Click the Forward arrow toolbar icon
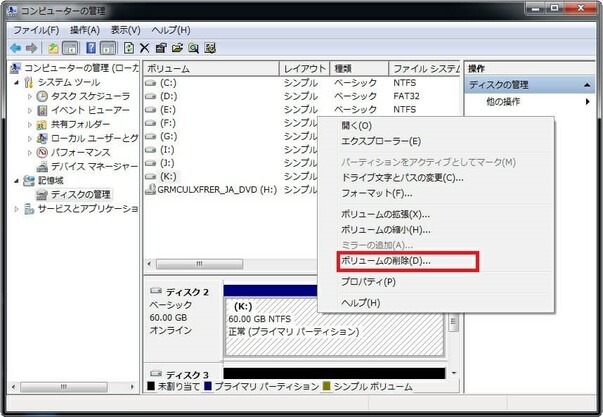This screenshot has height=417, width=603. click(x=32, y=48)
